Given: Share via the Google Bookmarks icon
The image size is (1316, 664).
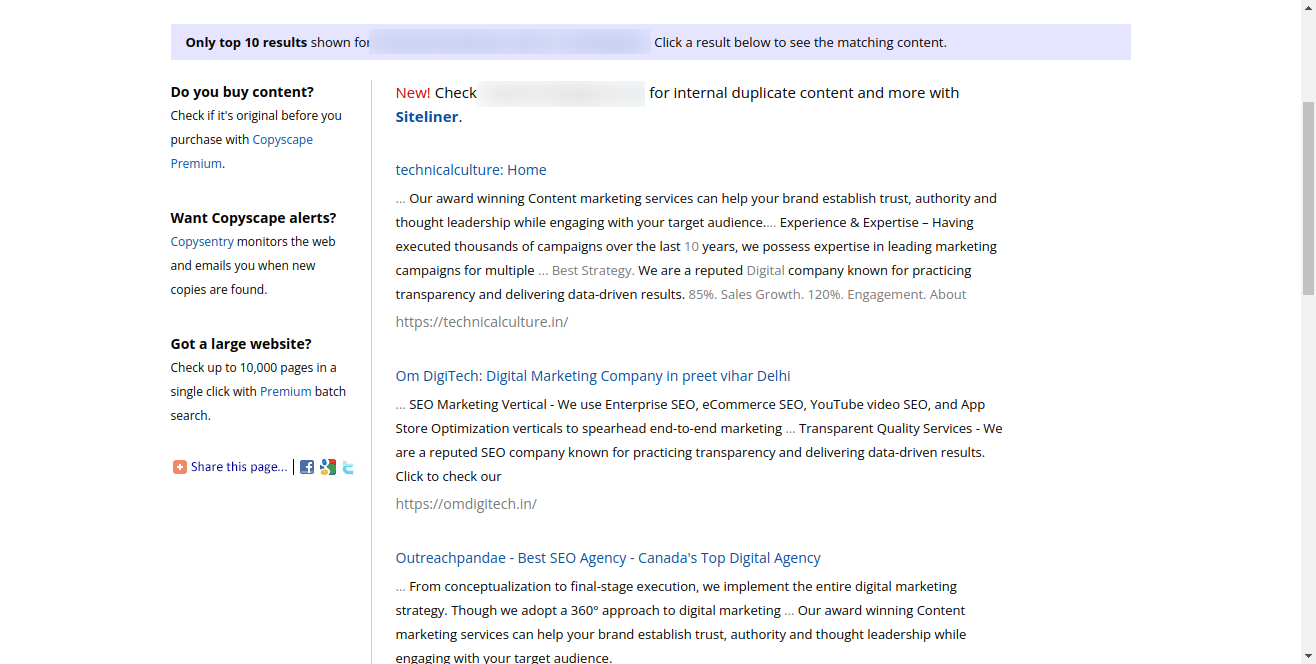Looking at the screenshot, I should pyautogui.click(x=327, y=466).
